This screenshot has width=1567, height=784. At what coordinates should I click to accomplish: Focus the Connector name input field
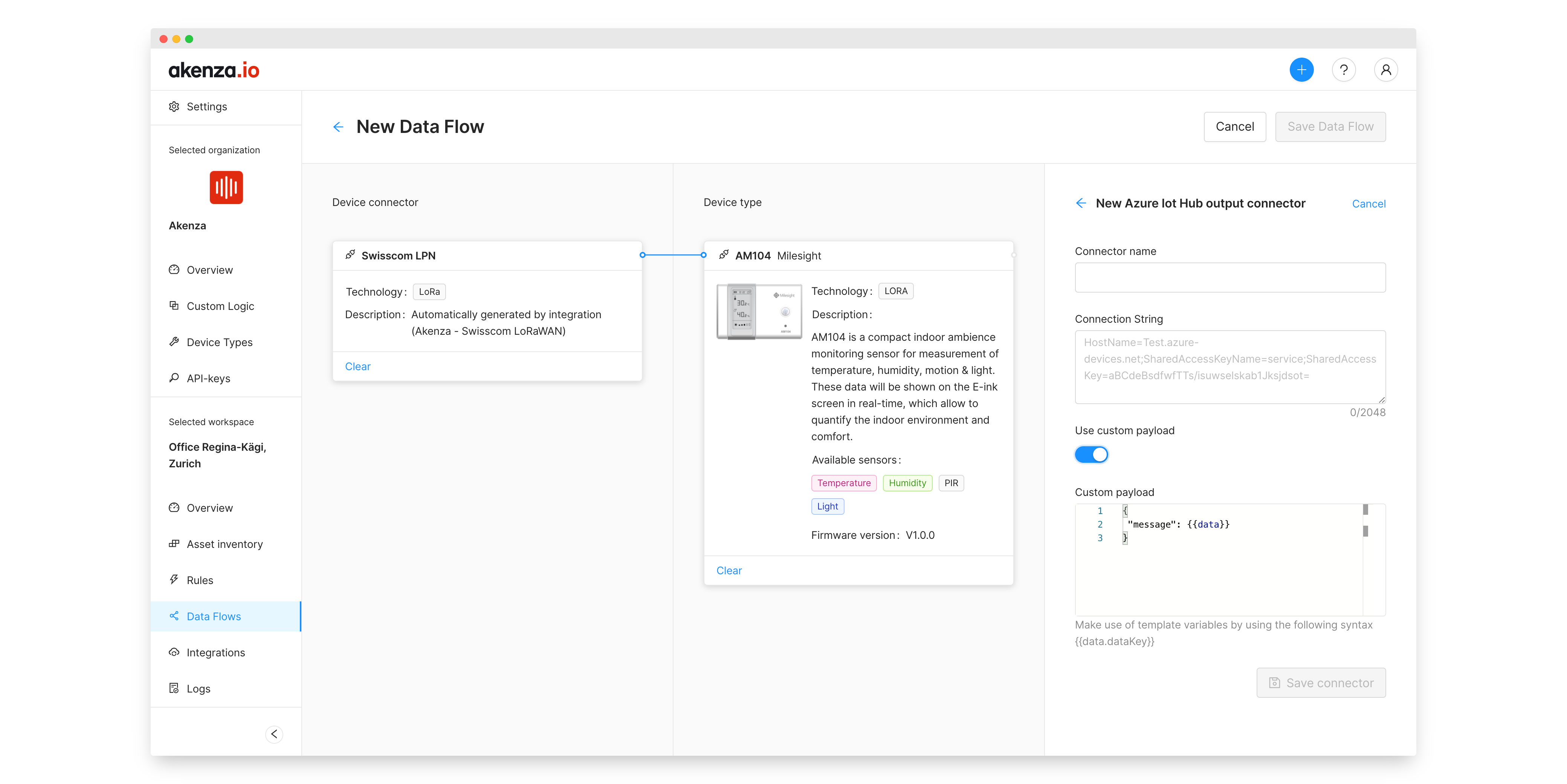coord(1230,278)
